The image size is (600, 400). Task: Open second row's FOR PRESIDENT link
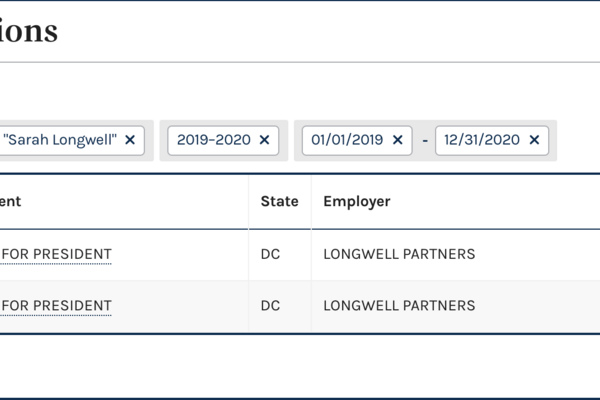coord(56,305)
